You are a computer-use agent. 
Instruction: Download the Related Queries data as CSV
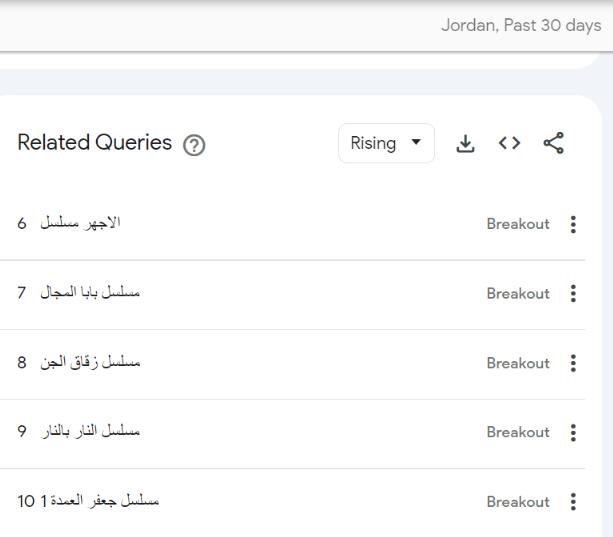point(465,144)
